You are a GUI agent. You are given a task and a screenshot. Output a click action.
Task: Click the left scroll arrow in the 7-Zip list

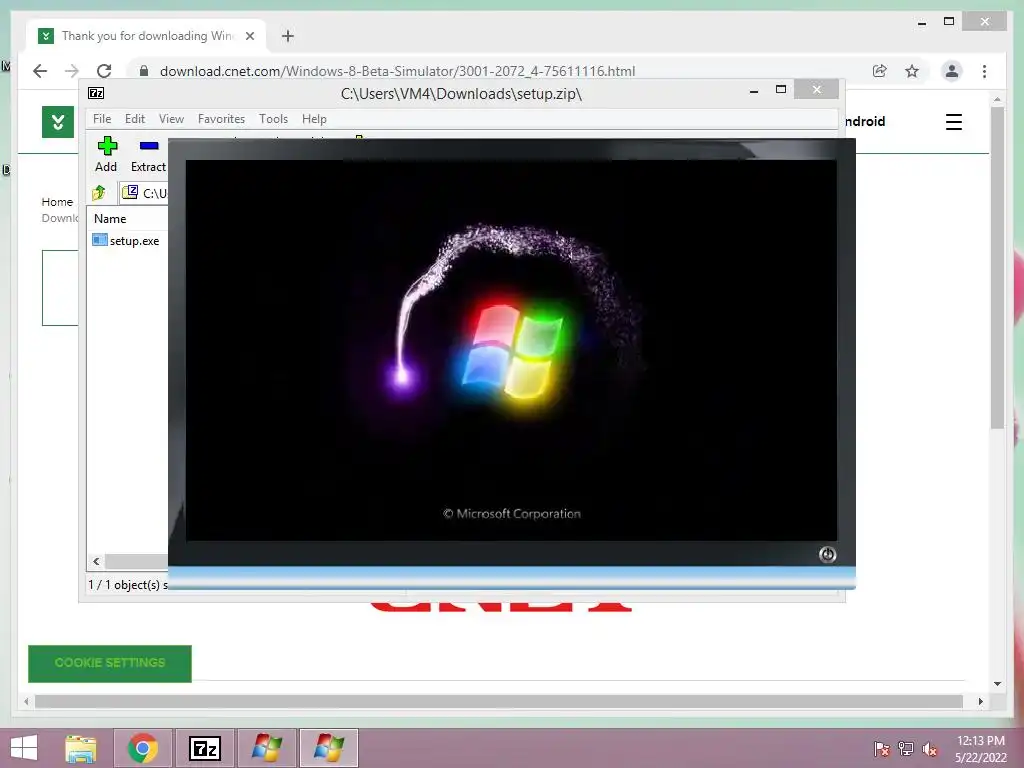tap(96, 561)
